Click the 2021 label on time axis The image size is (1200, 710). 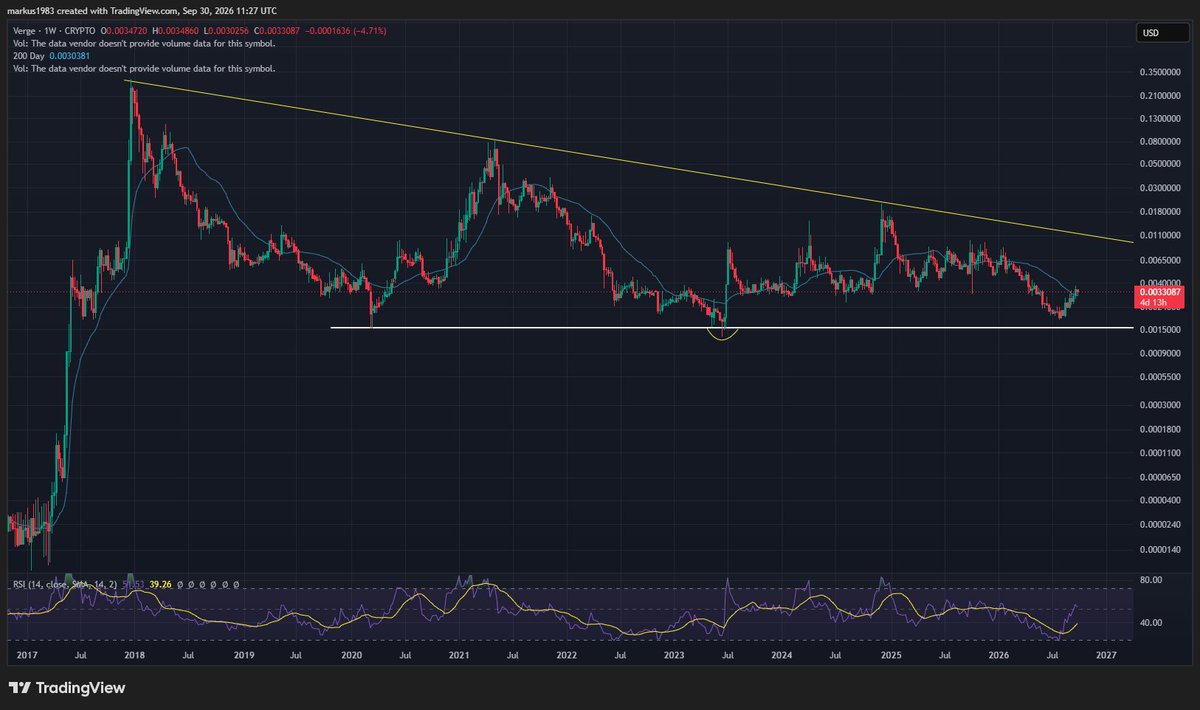point(459,657)
